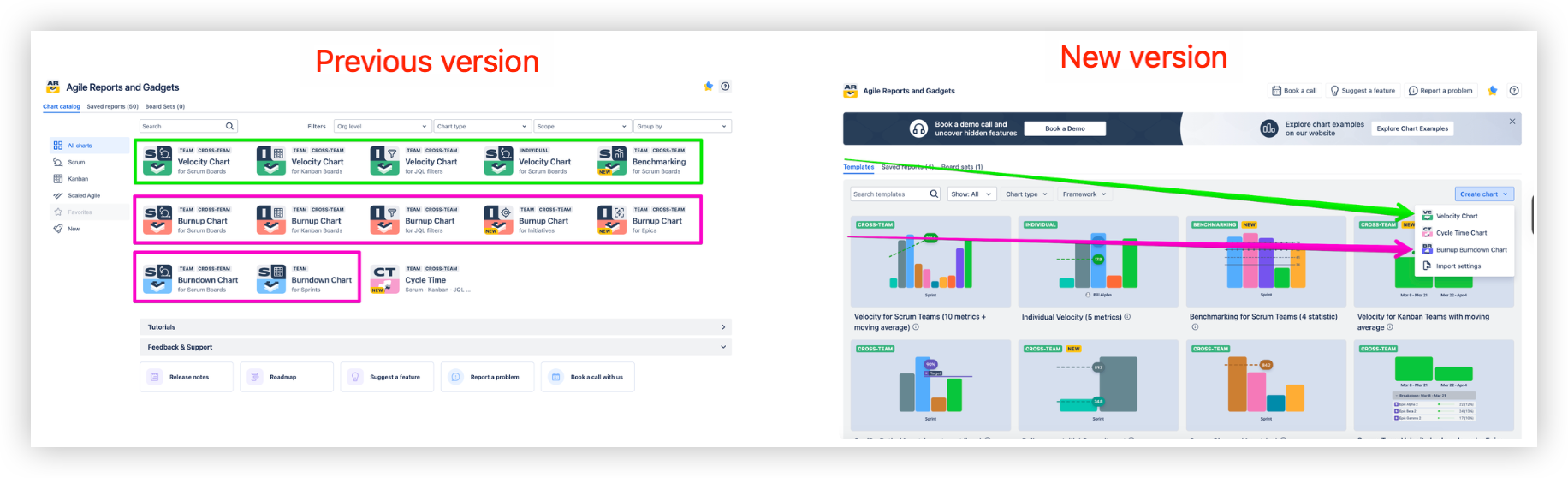The image size is (1568, 478).
Task: Collapse the Feedback & Support section
Action: point(436,347)
